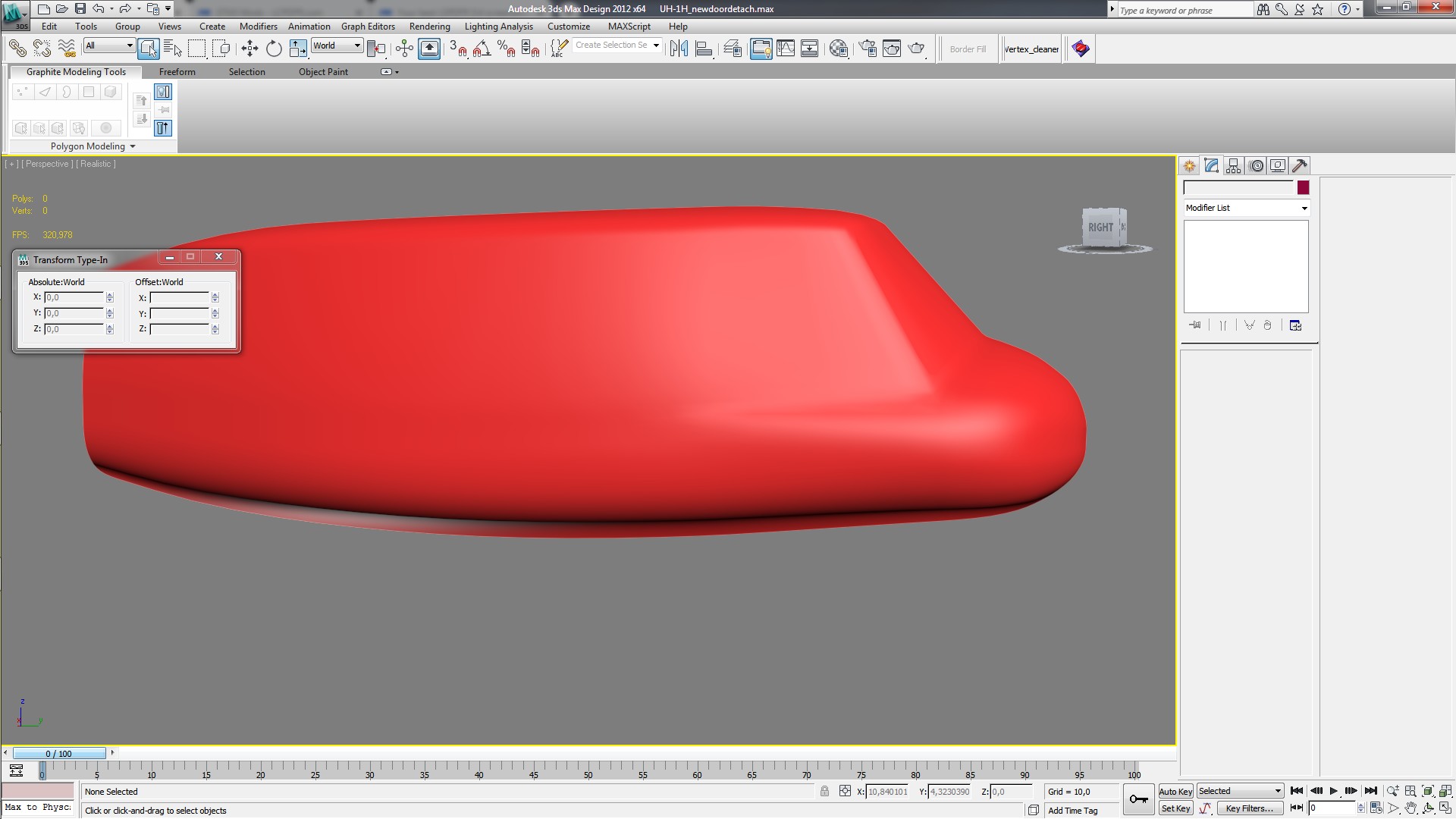Click Select by Name icon
The height and width of the screenshot is (819, 1456).
pyautogui.click(x=172, y=49)
